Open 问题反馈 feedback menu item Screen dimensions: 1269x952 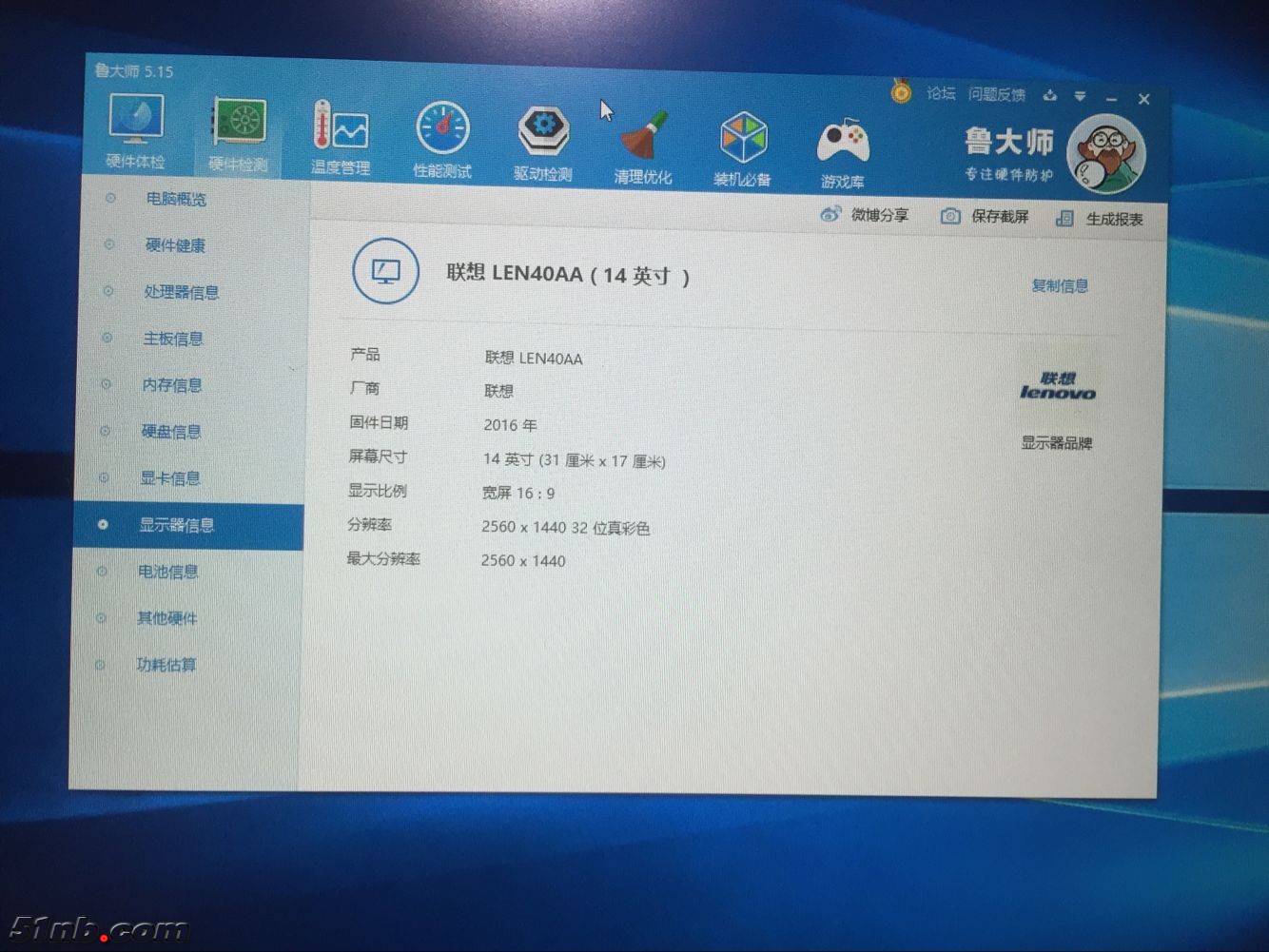point(996,94)
